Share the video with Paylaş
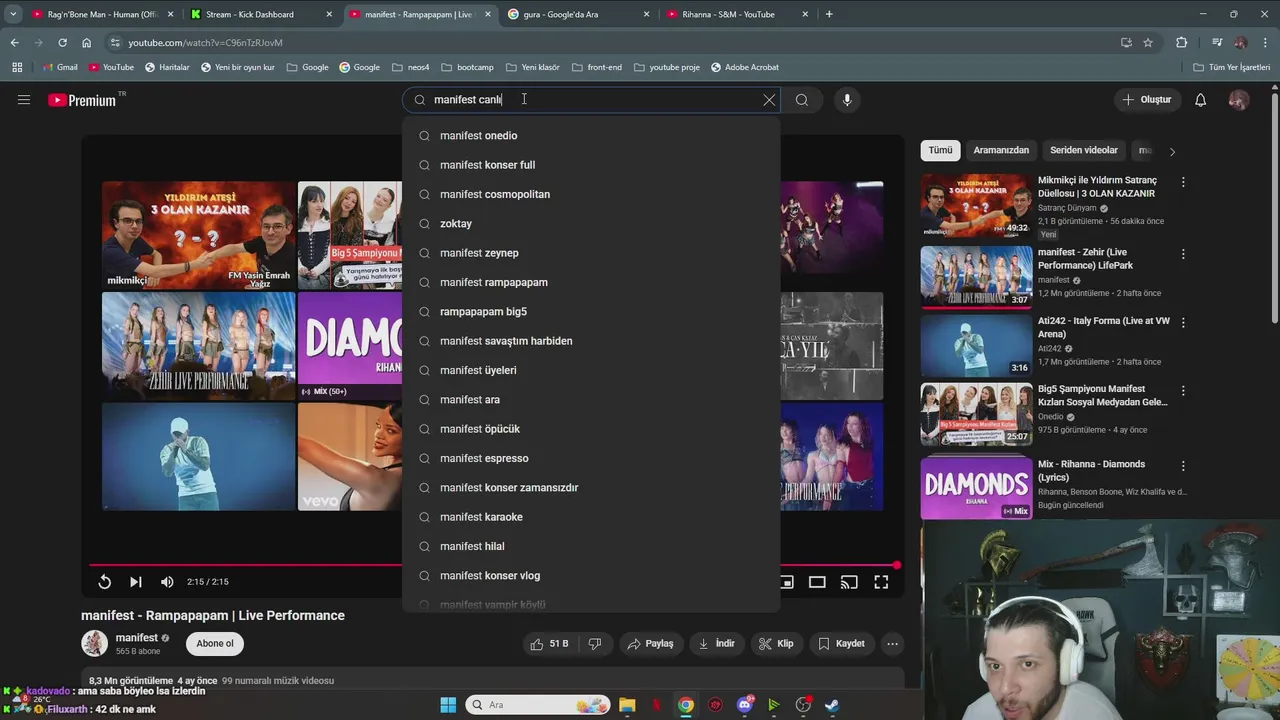The width and height of the screenshot is (1280, 720). pos(650,644)
